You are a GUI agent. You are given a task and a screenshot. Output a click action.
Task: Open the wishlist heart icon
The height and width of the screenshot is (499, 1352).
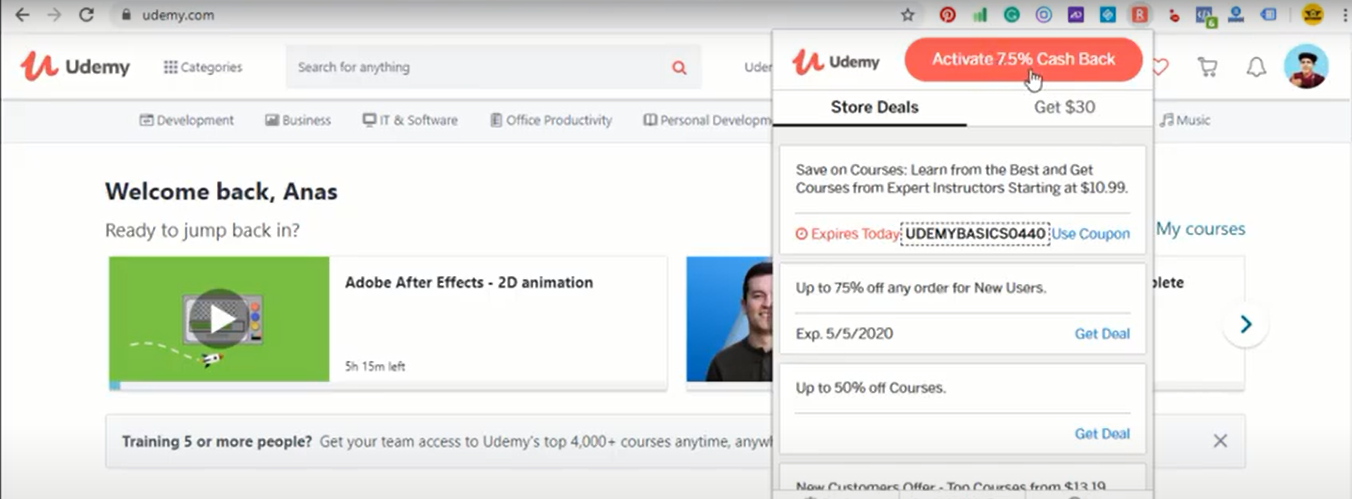coord(1160,67)
